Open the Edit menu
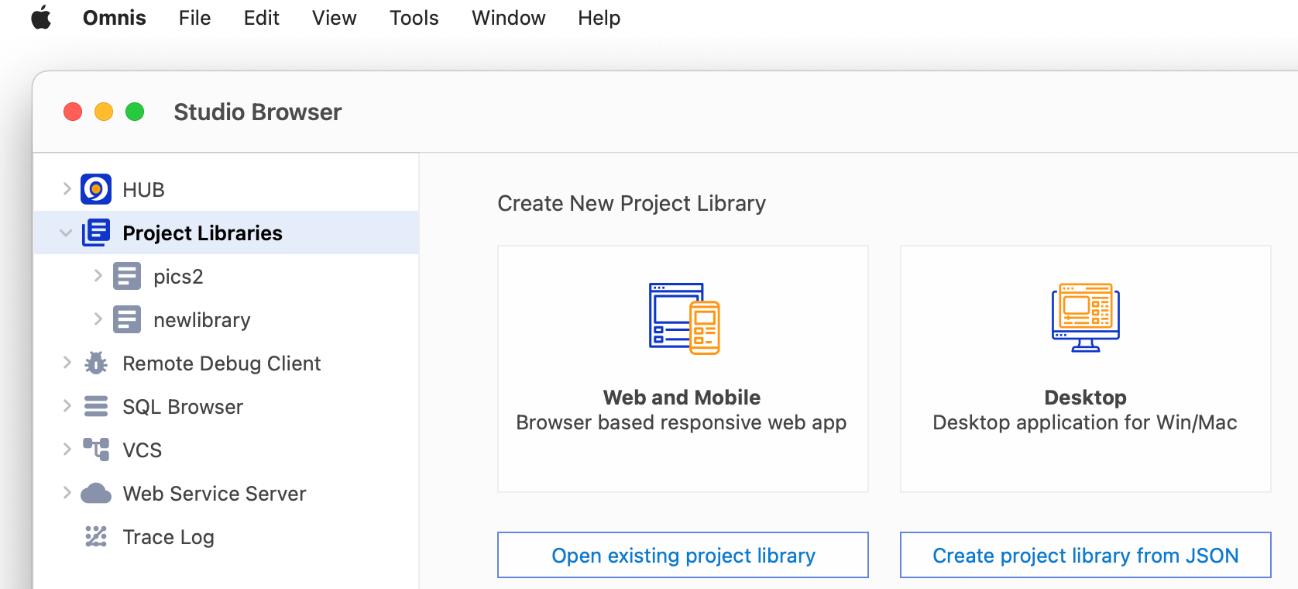The image size is (1298, 589). [262, 18]
